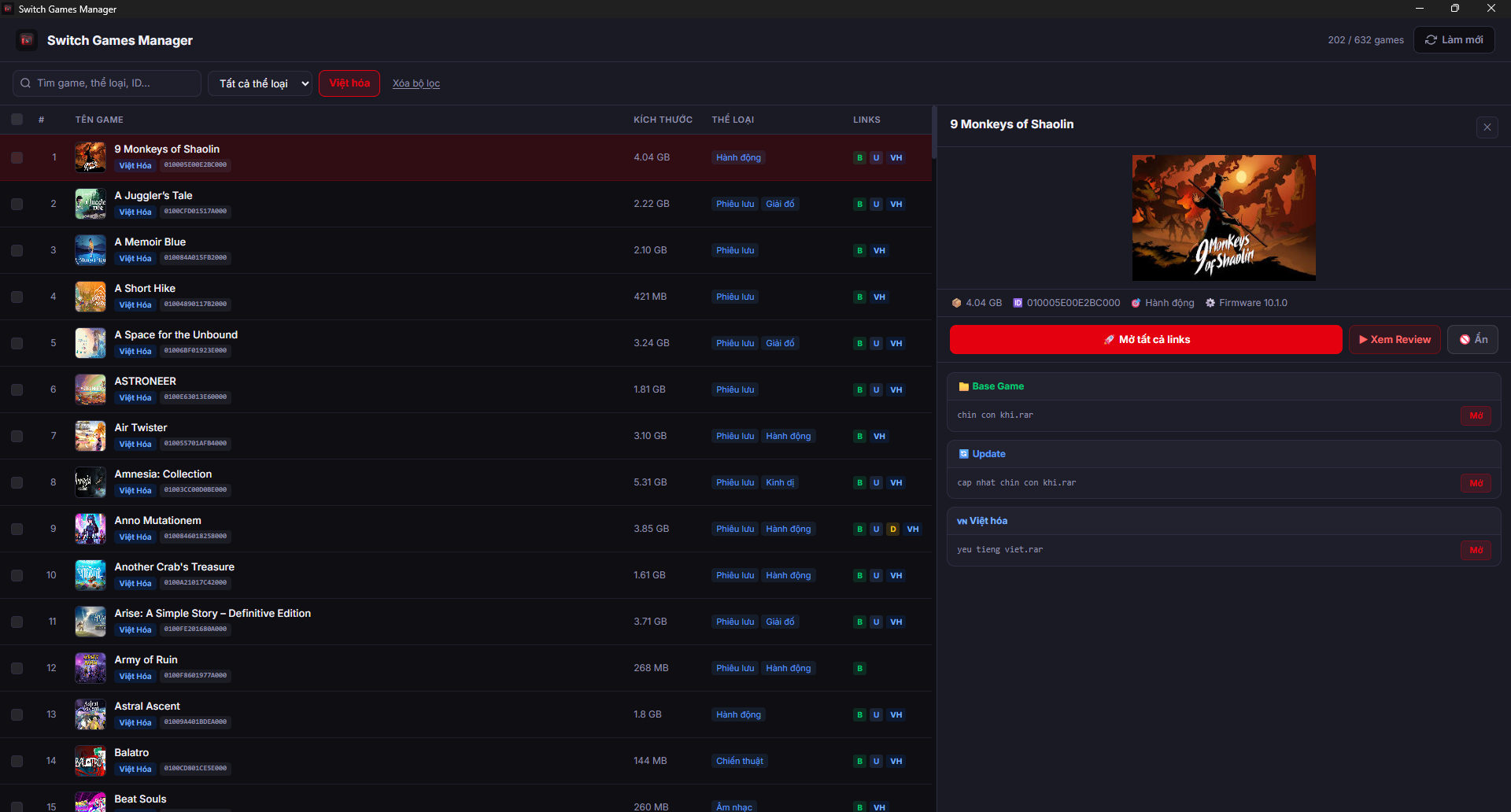Viewport: 1511px width, 812px height.
Task: Click the game list vertical scrollbar
Action: click(x=934, y=132)
